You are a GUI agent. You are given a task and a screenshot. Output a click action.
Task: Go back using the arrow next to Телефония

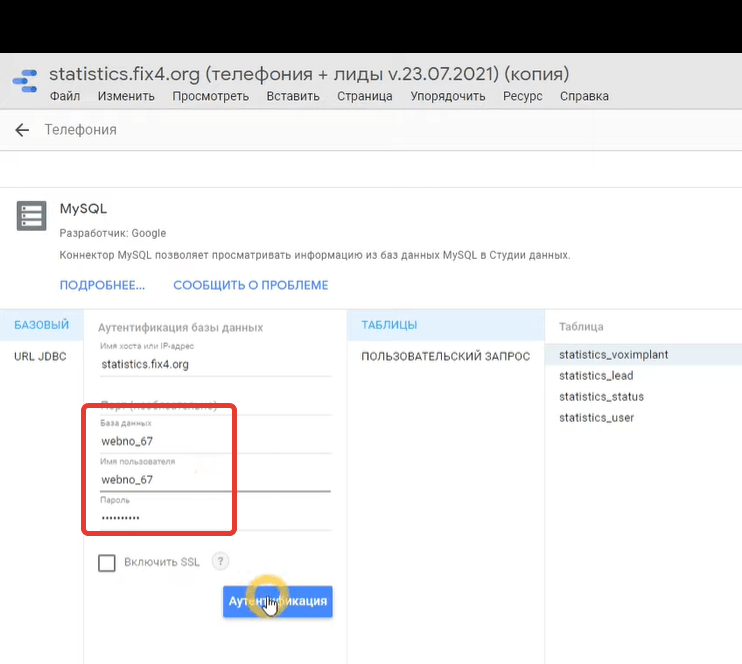click(22, 130)
